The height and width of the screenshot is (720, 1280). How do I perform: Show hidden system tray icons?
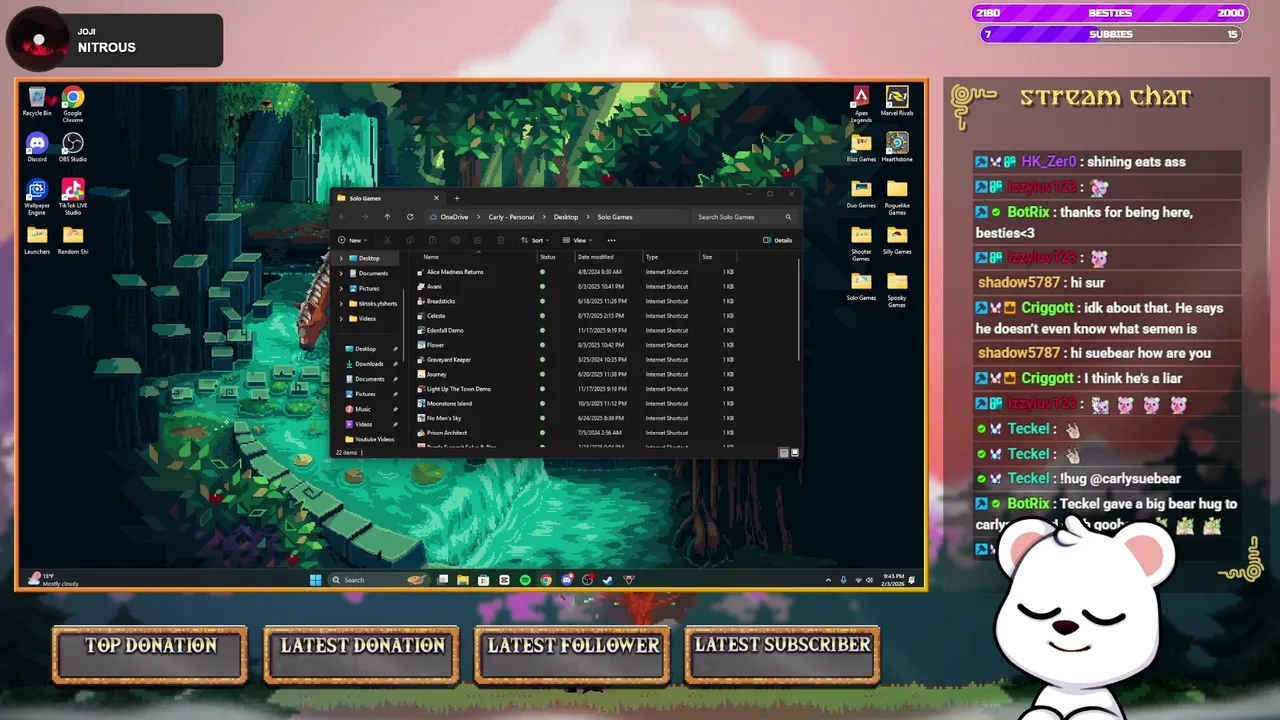tap(828, 580)
